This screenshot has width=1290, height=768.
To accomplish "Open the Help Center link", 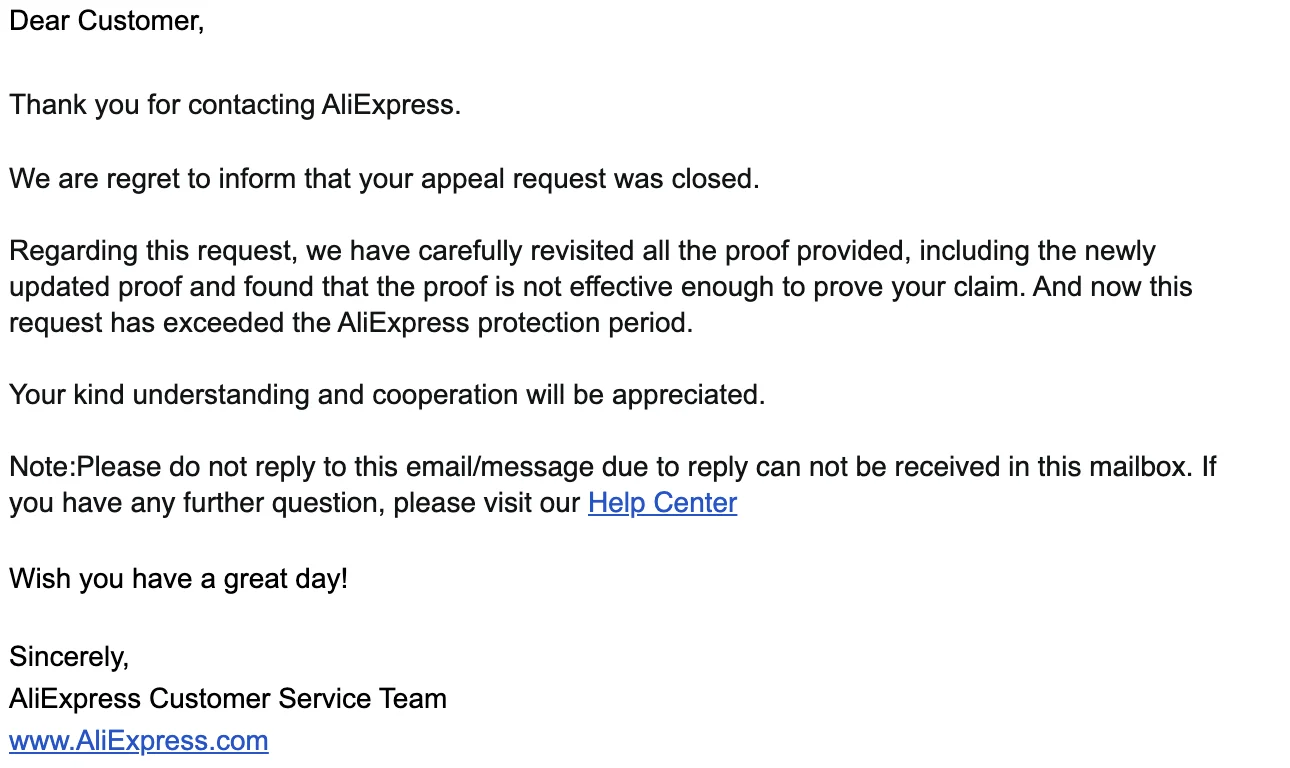I will [662, 503].
